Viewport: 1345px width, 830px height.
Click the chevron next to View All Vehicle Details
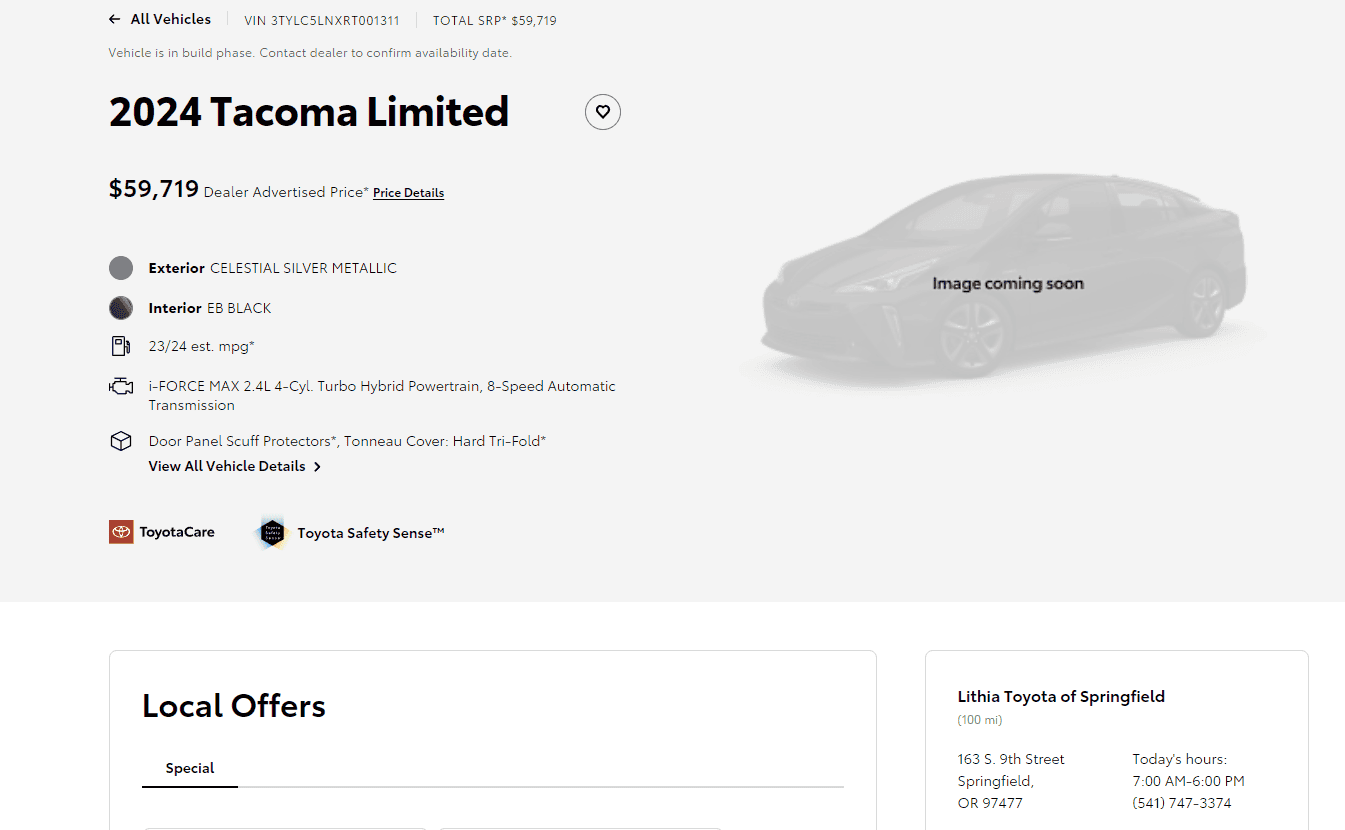point(317,467)
